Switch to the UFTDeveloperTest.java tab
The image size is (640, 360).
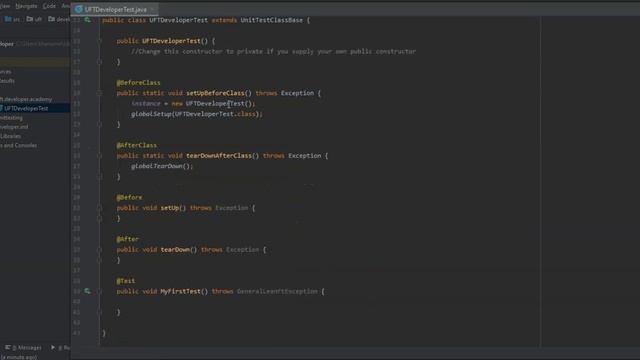[116, 9]
